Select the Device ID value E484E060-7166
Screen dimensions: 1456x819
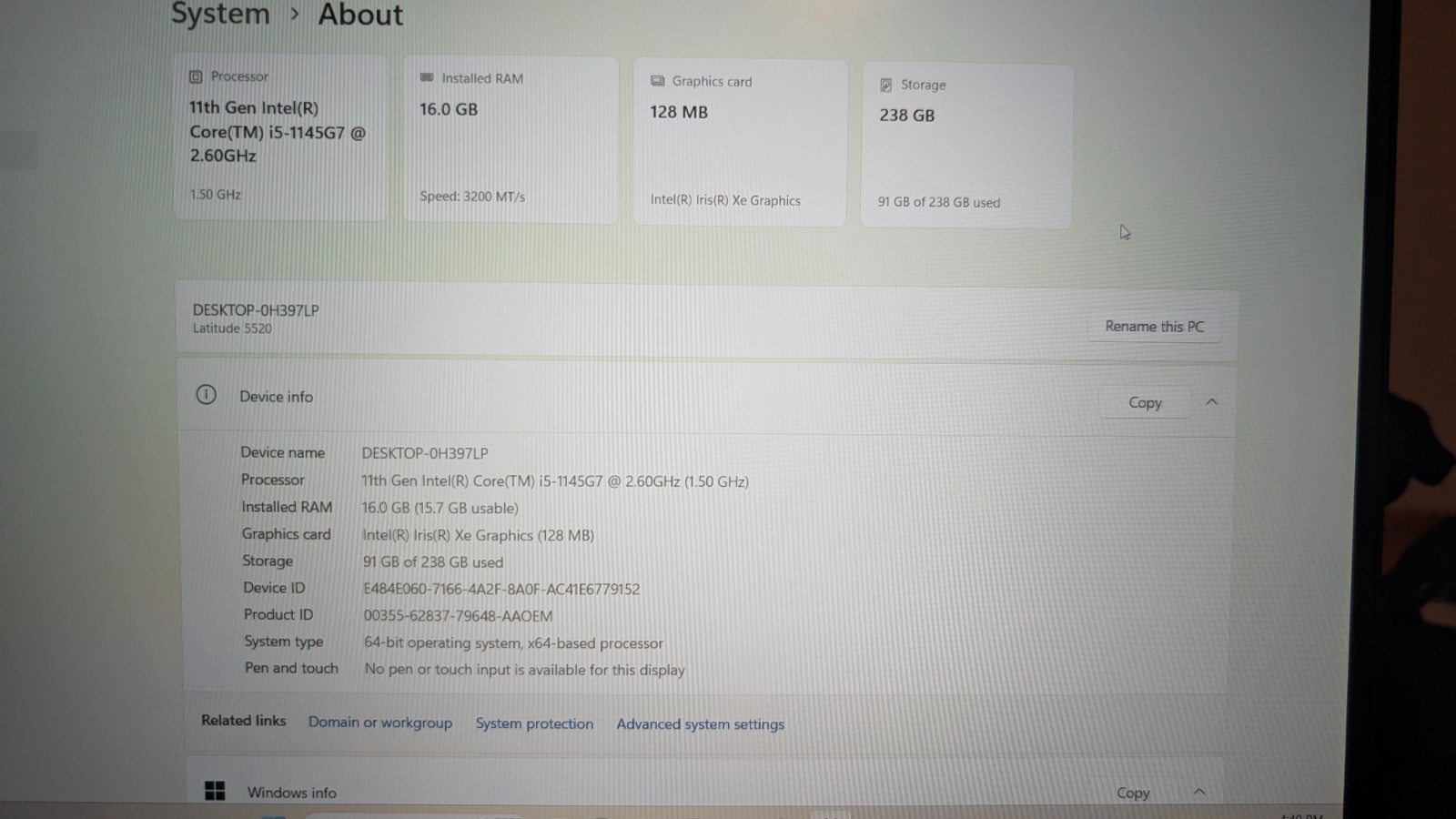click(x=501, y=589)
